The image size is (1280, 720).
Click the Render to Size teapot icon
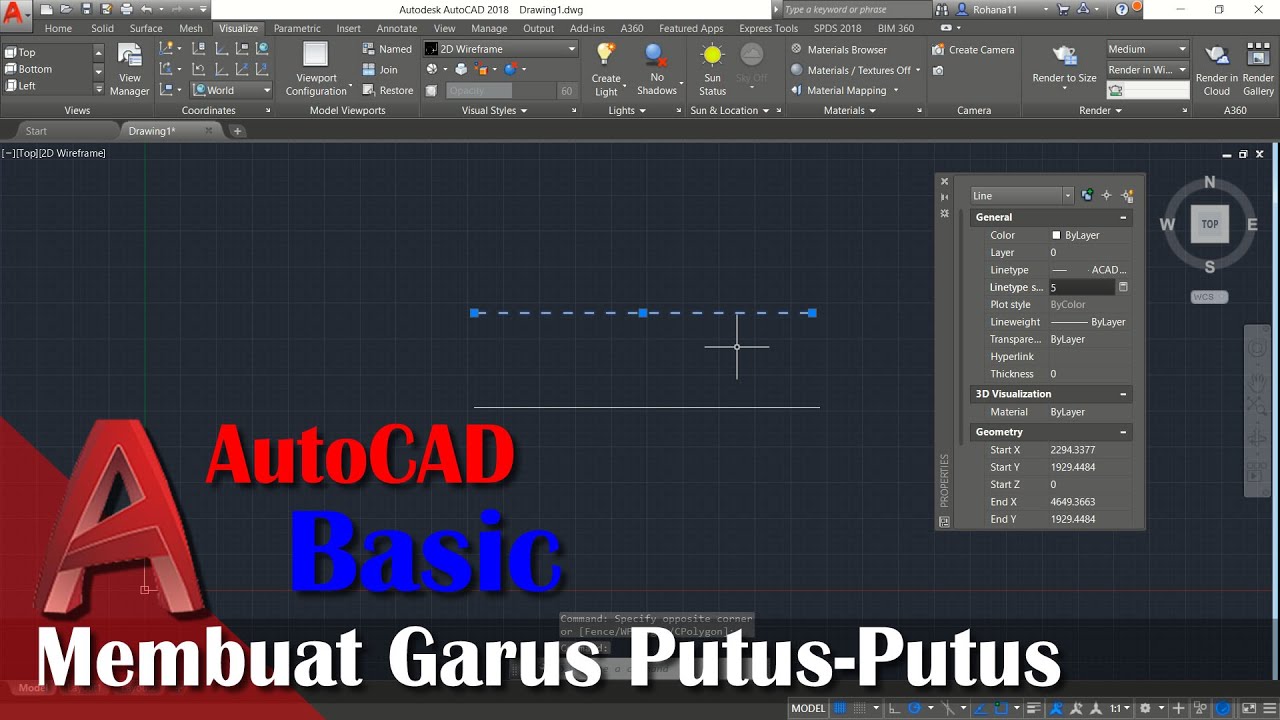point(1064,55)
